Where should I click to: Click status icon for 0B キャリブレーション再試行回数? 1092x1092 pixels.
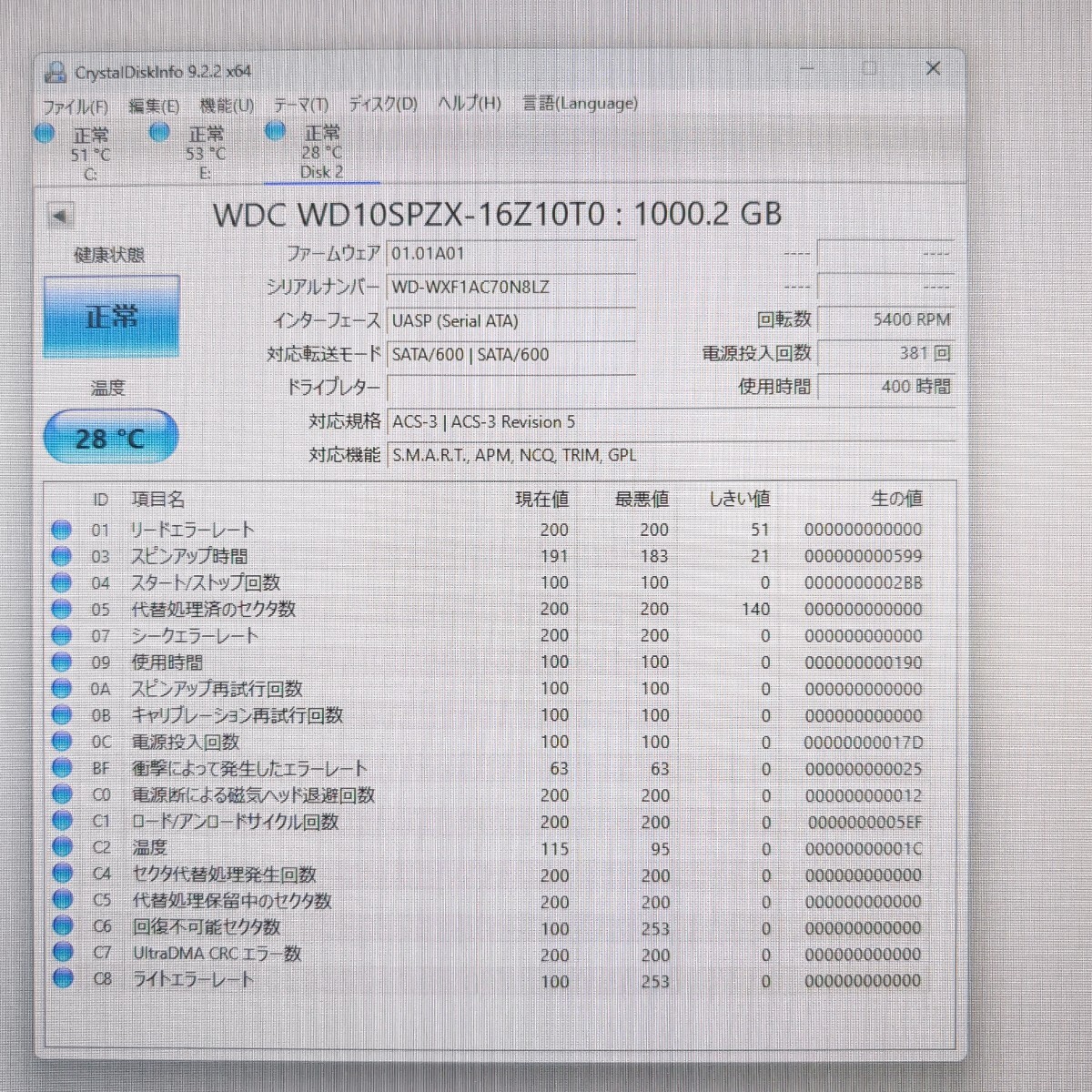coord(61,714)
